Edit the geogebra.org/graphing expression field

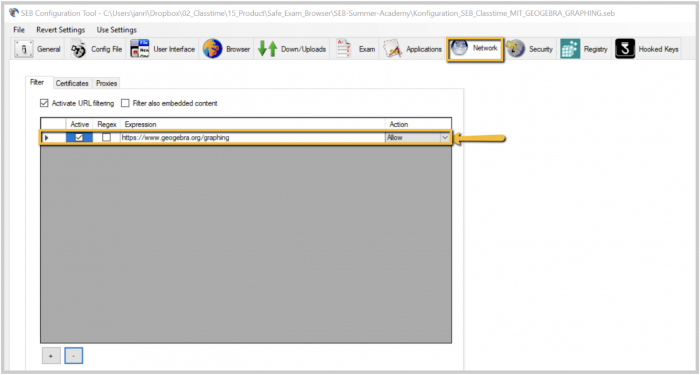[252, 138]
